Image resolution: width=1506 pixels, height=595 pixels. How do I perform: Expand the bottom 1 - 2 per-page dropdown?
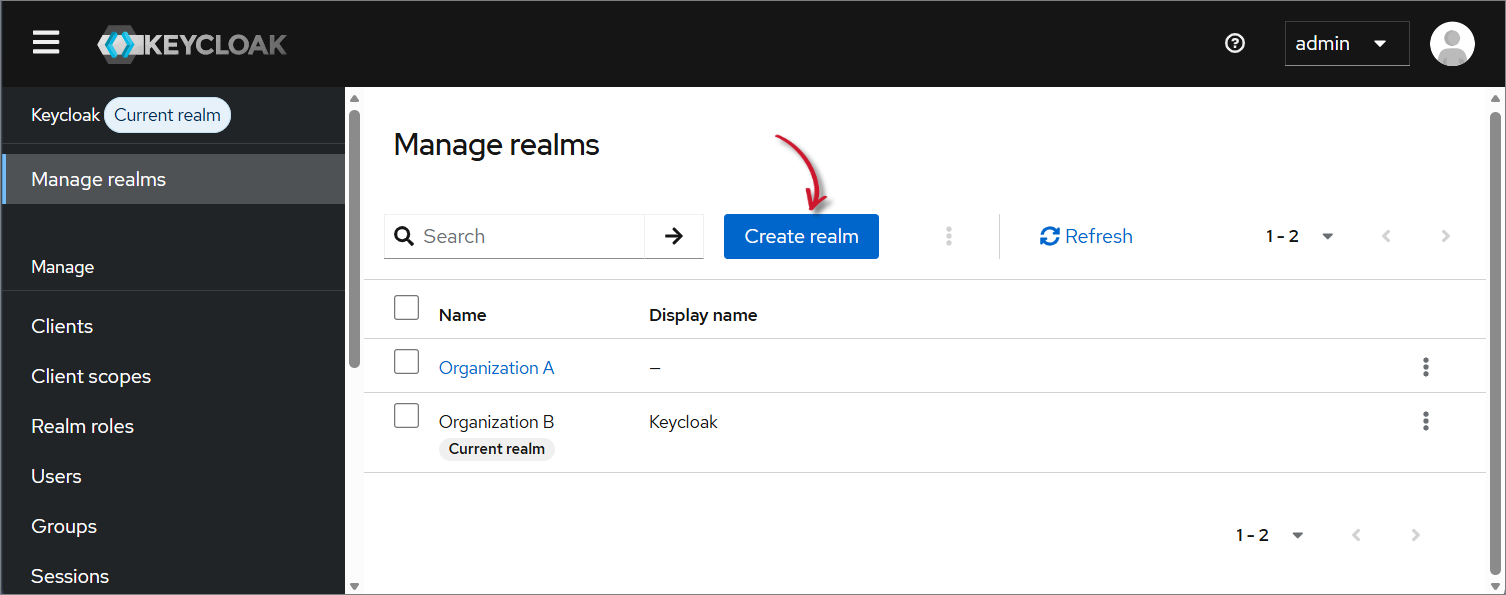click(1270, 535)
